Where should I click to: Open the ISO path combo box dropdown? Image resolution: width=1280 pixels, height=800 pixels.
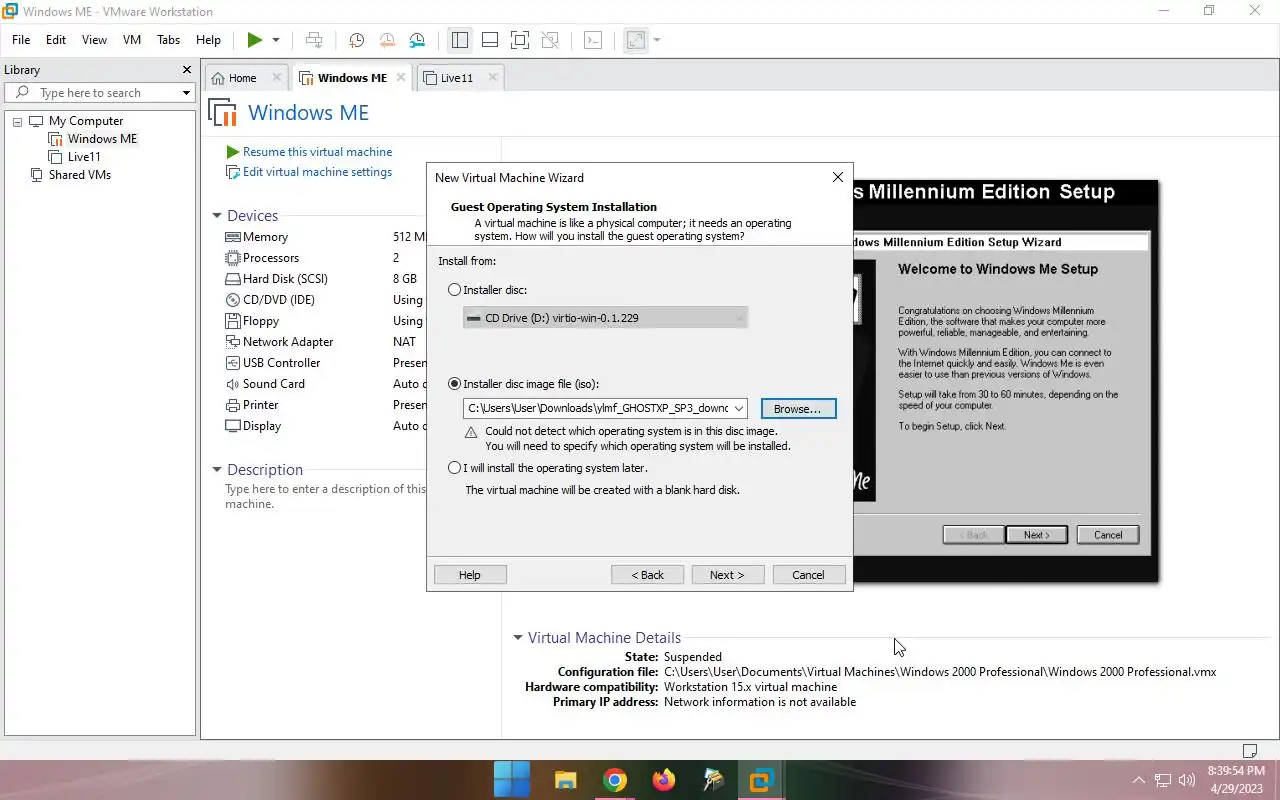coord(739,408)
